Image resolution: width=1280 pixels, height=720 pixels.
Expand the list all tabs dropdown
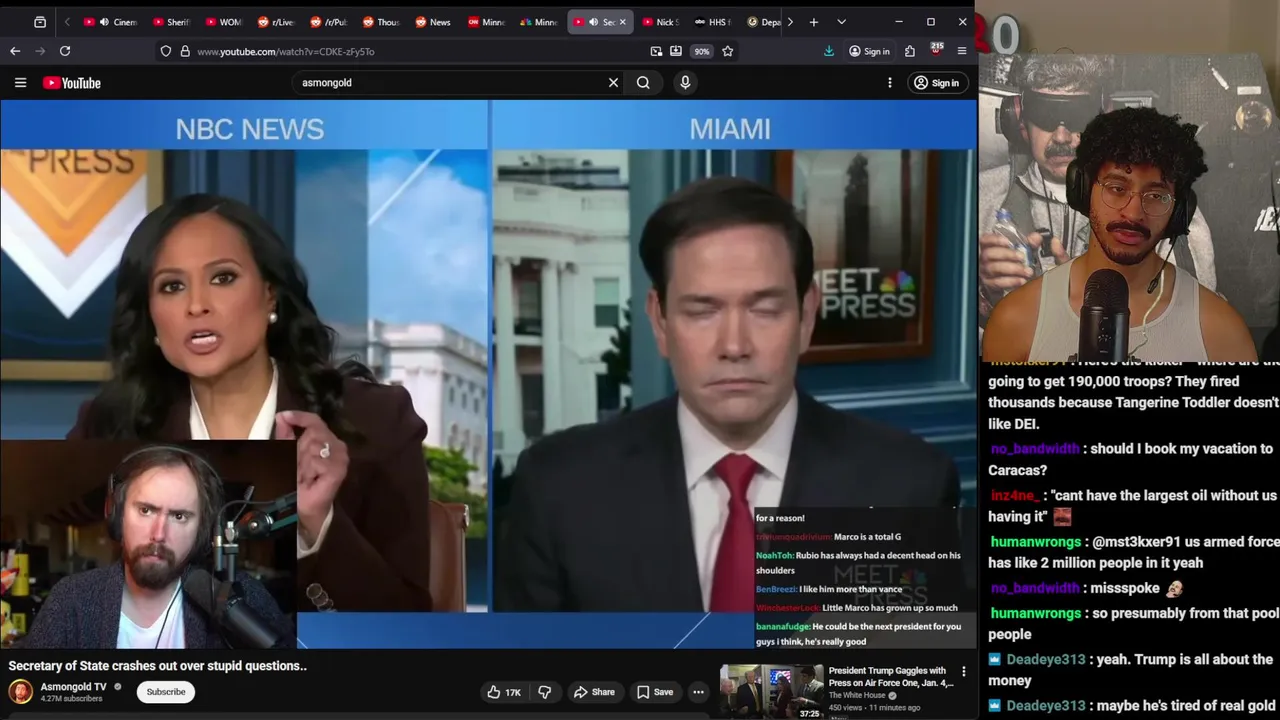[x=841, y=22]
